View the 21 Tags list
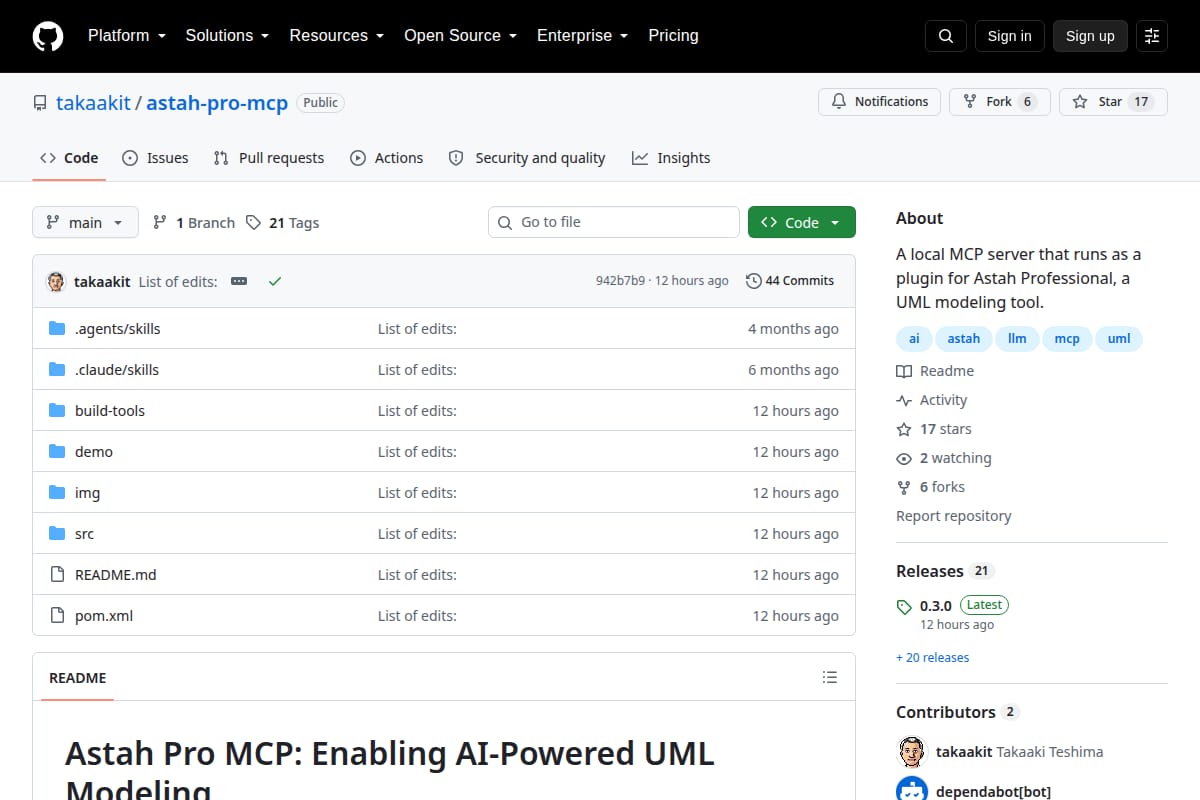Viewport: 1200px width, 800px height. 283,222
